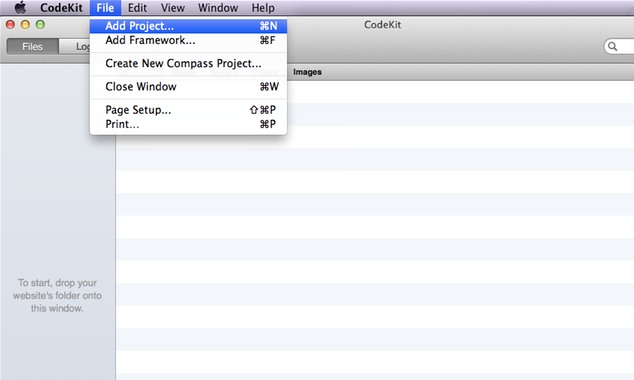Open the Help menu
The image size is (634, 380).
click(x=263, y=8)
